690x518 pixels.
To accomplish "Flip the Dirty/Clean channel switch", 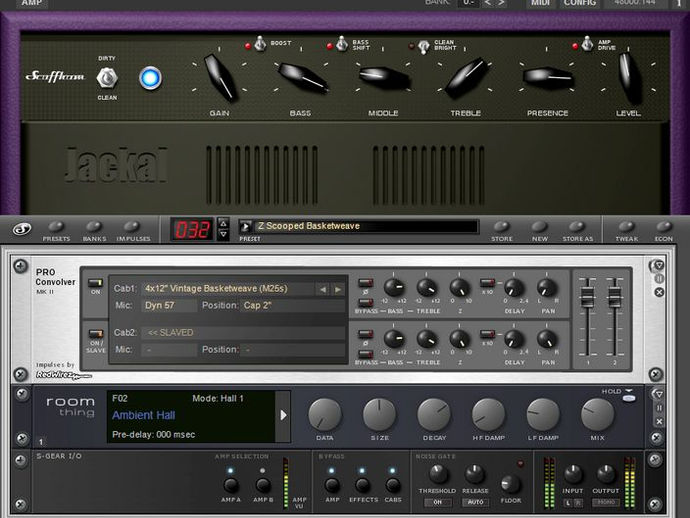I will point(107,78).
